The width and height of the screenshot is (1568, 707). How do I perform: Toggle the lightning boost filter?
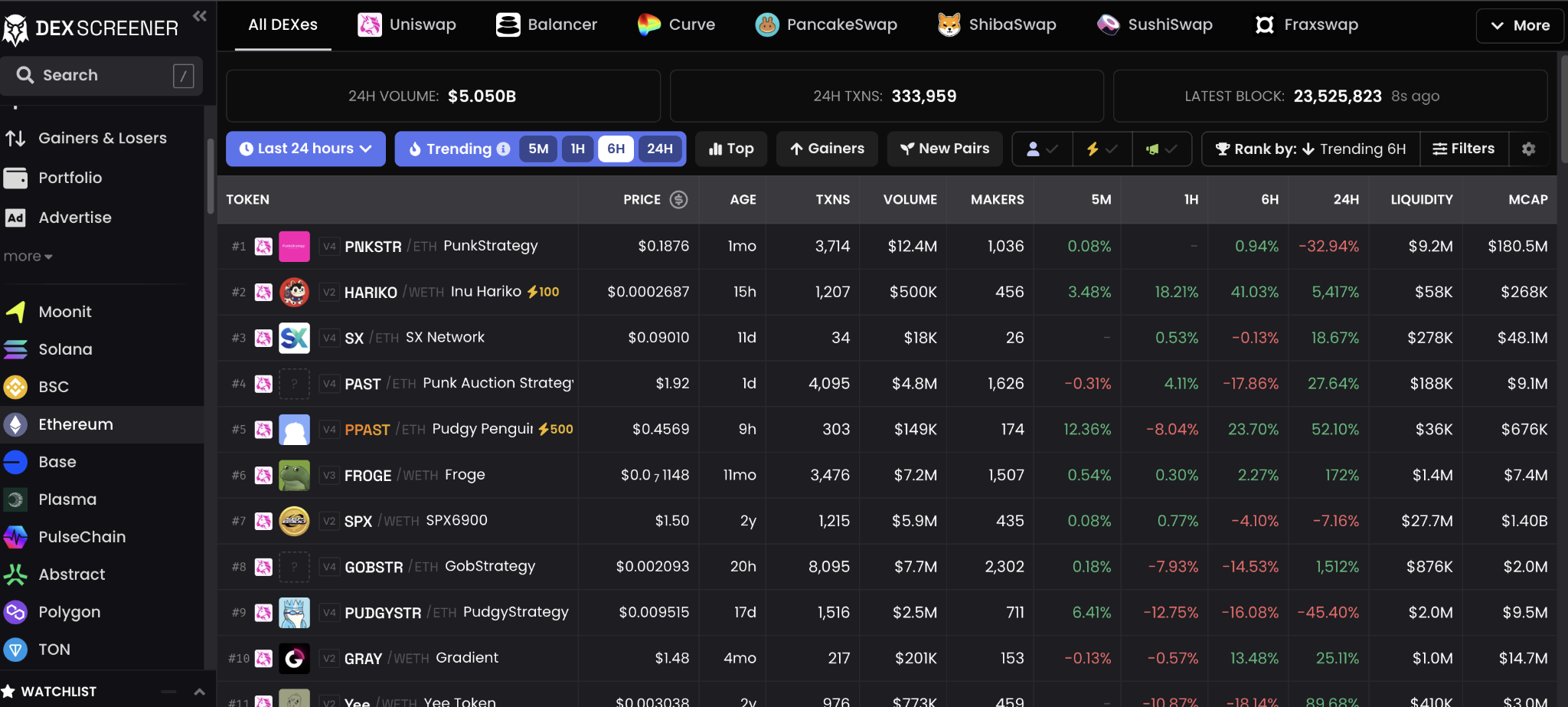[1102, 149]
